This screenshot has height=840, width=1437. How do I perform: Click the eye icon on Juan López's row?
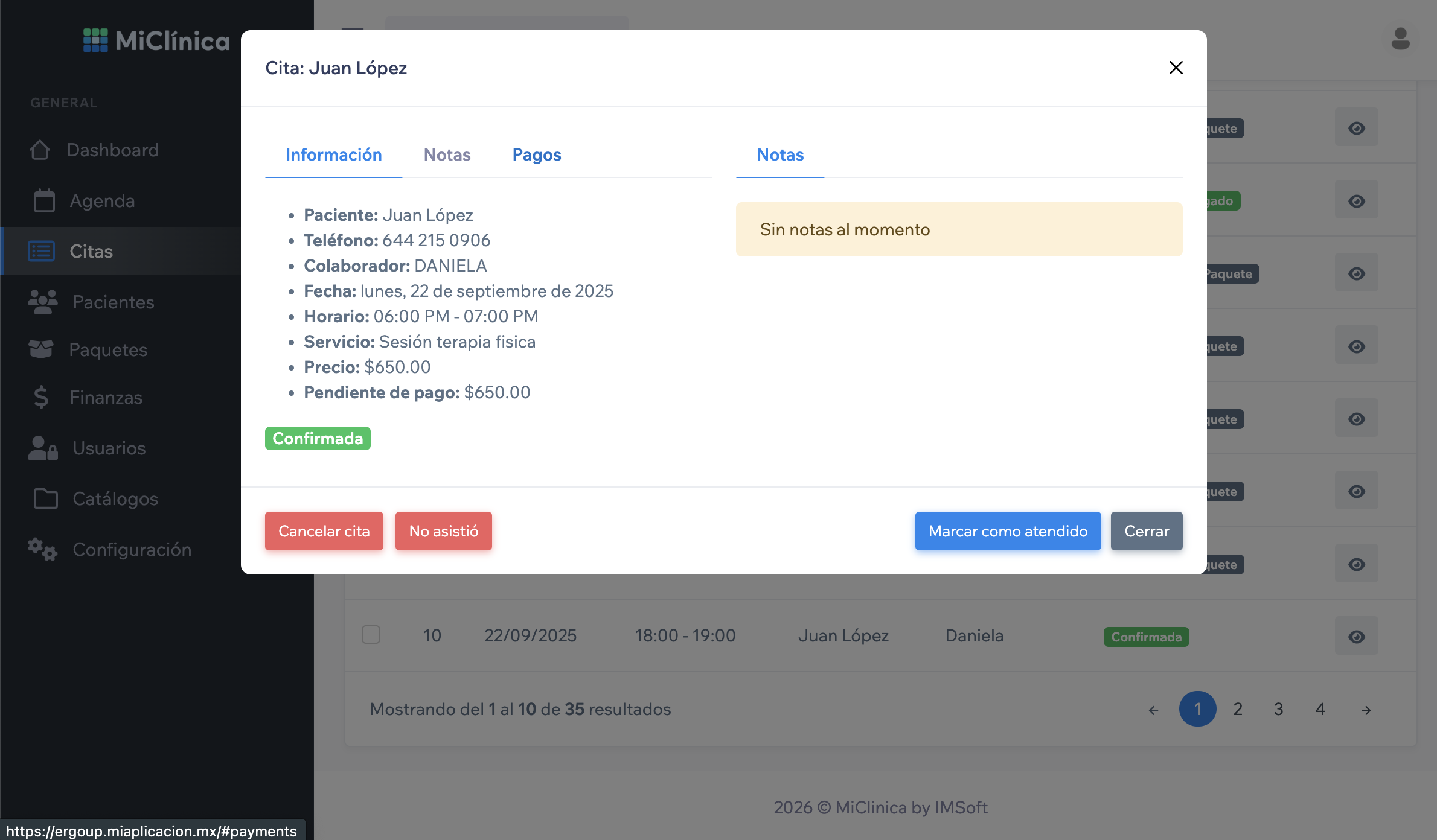[1356, 637]
